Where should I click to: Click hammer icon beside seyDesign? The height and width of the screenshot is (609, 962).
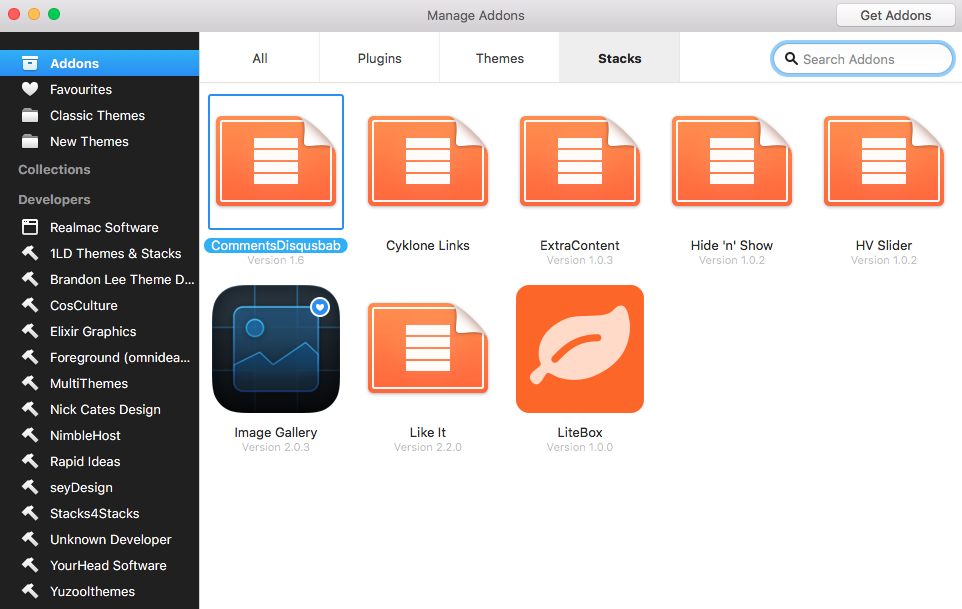(x=29, y=487)
